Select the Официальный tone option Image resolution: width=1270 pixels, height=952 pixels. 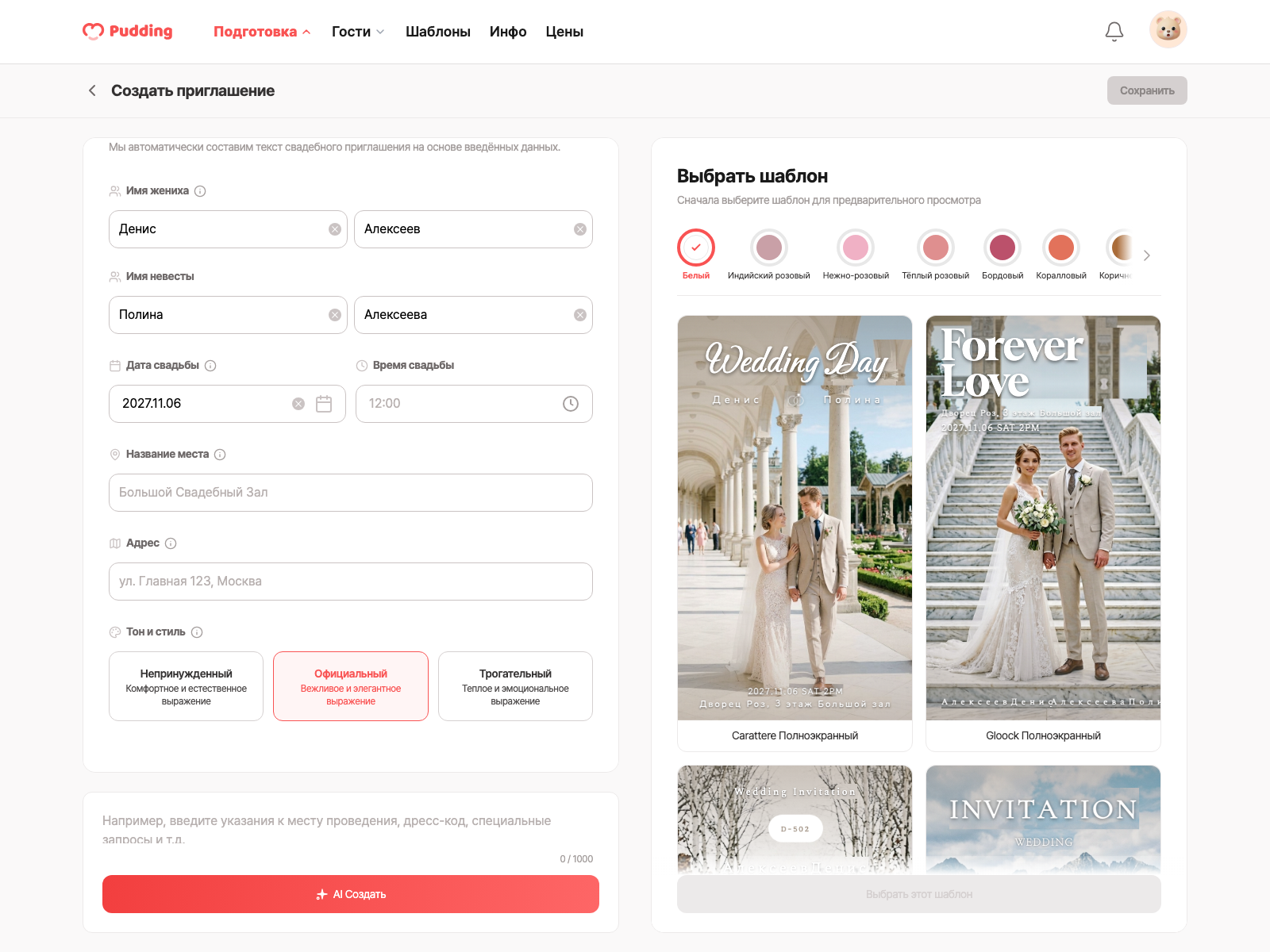[351, 686]
